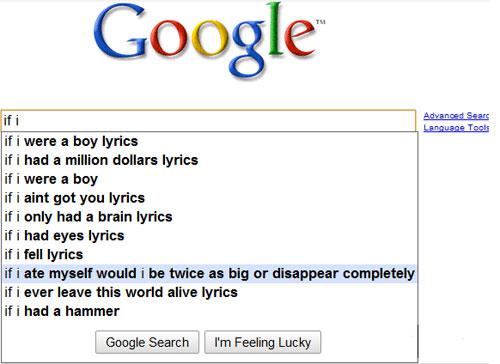Select suggestion 'if i had a million dollars lyrics'
Viewport: 500px width, 364px height.
tap(210, 160)
